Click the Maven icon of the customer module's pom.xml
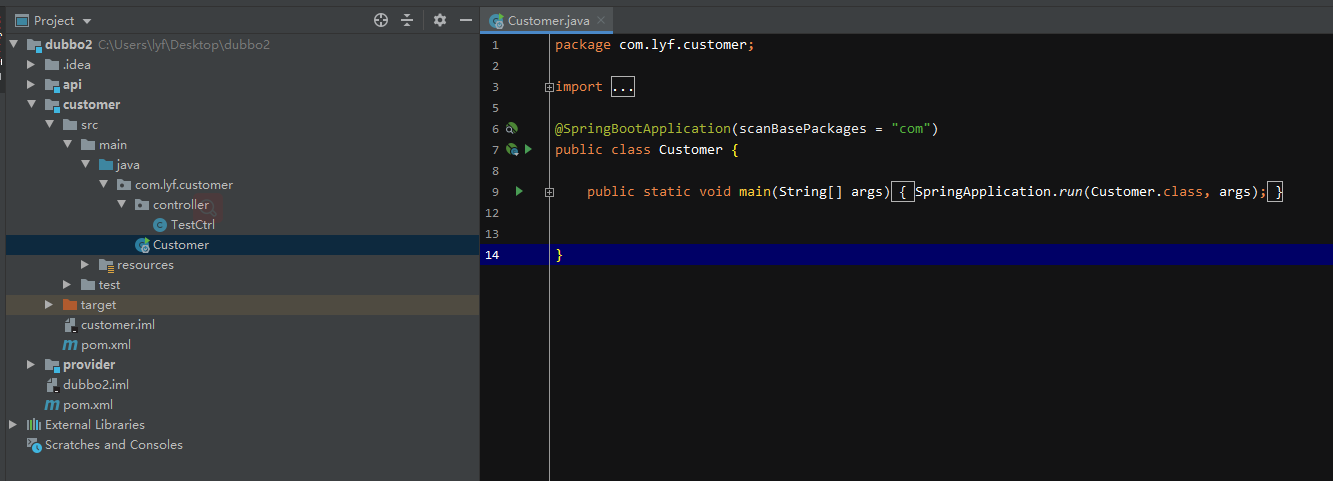Image resolution: width=1333 pixels, height=481 pixels. pyautogui.click(x=70, y=345)
